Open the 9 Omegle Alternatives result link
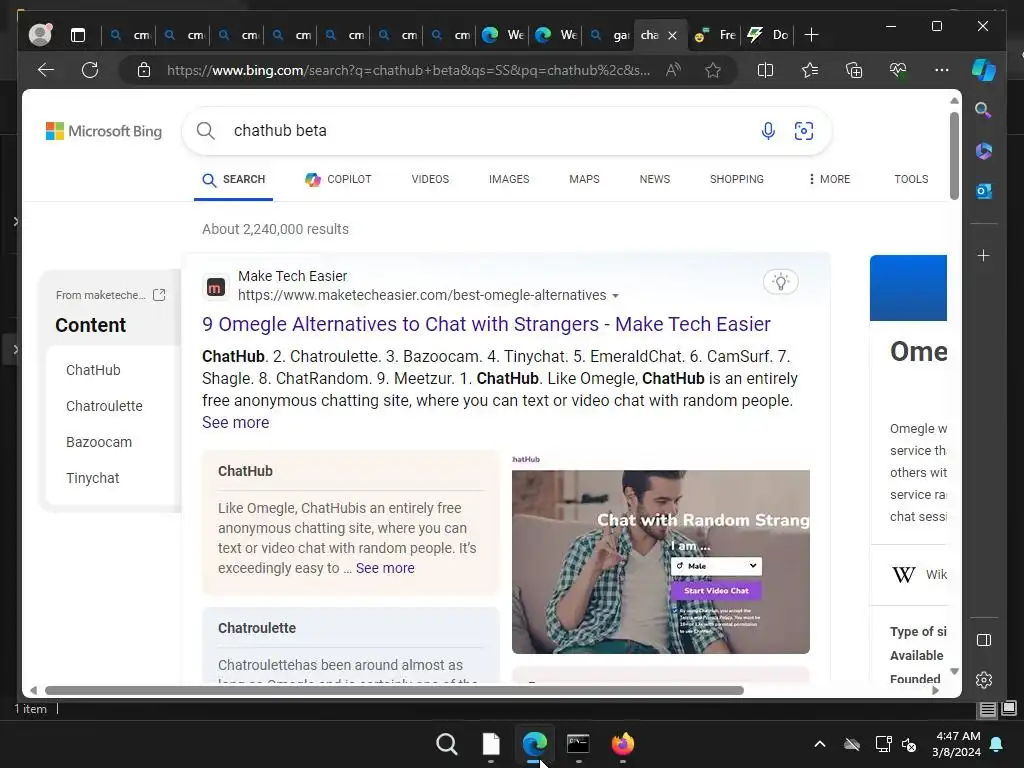 [487, 324]
